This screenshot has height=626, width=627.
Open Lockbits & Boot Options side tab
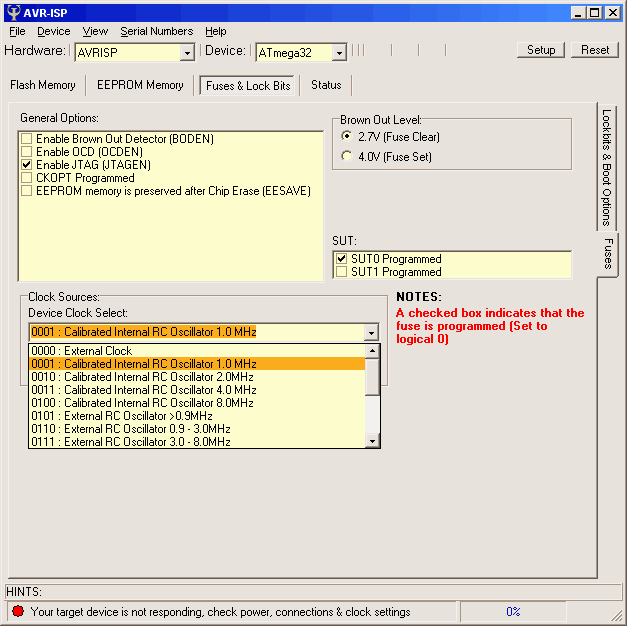[607, 167]
